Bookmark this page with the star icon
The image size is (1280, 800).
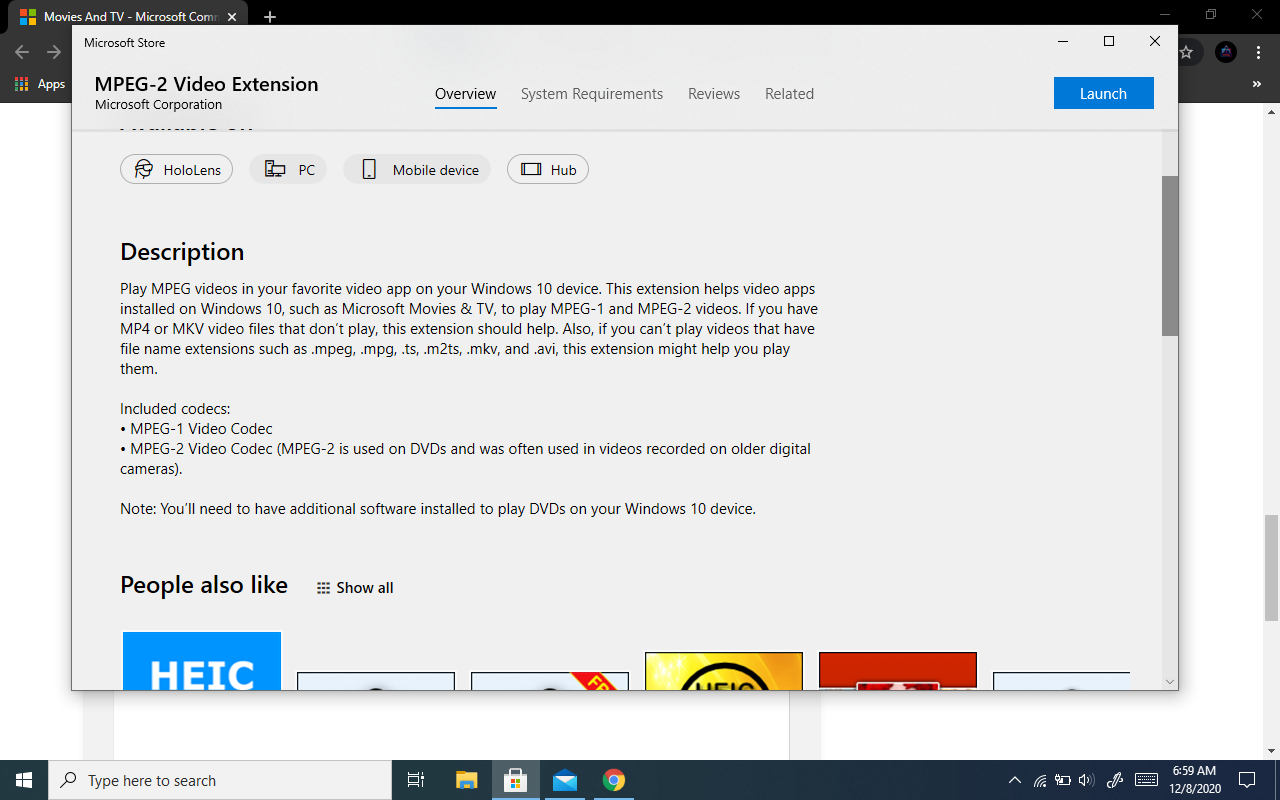[x=1186, y=52]
